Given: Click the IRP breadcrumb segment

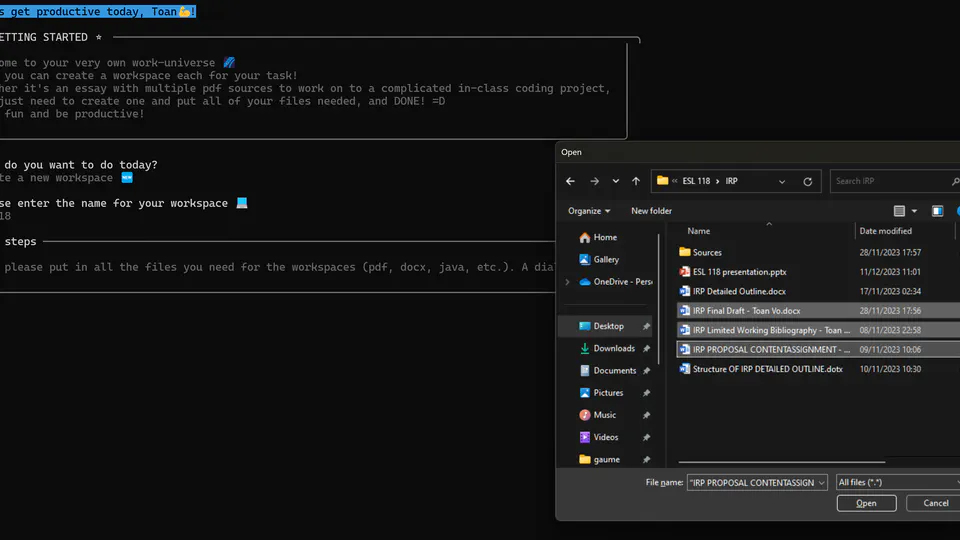Looking at the screenshot, I should tap(732, 181).
